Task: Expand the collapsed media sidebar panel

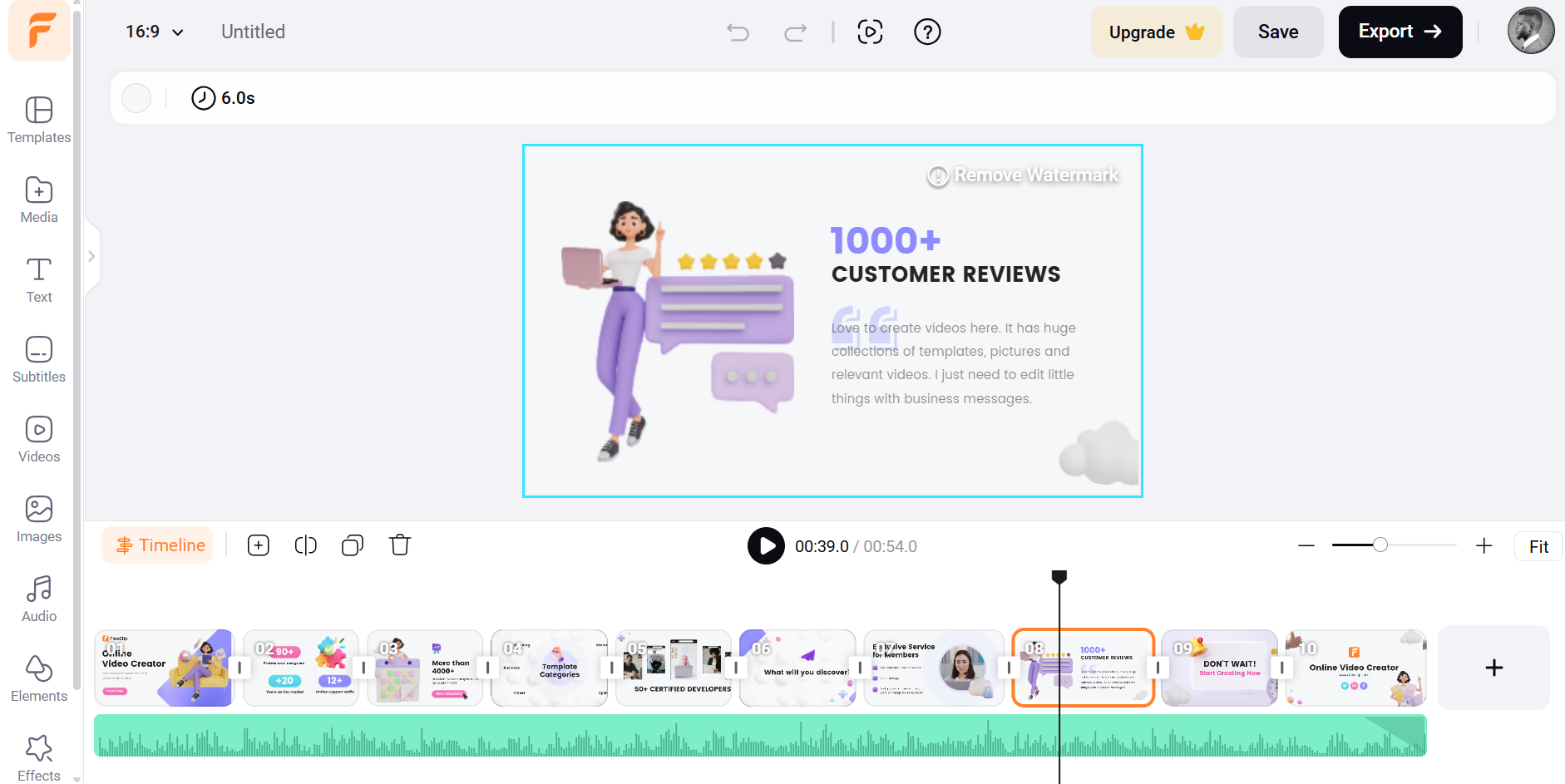Action: click(x=91, y=256)
